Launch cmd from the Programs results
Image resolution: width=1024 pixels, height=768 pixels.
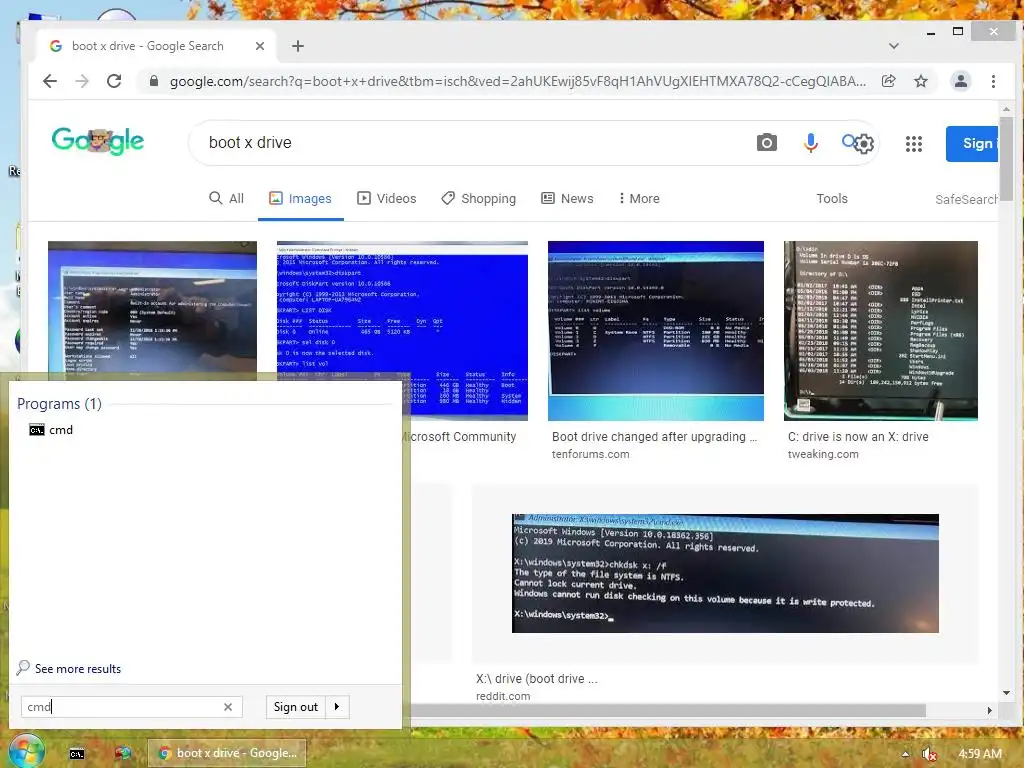click(51, 430)
